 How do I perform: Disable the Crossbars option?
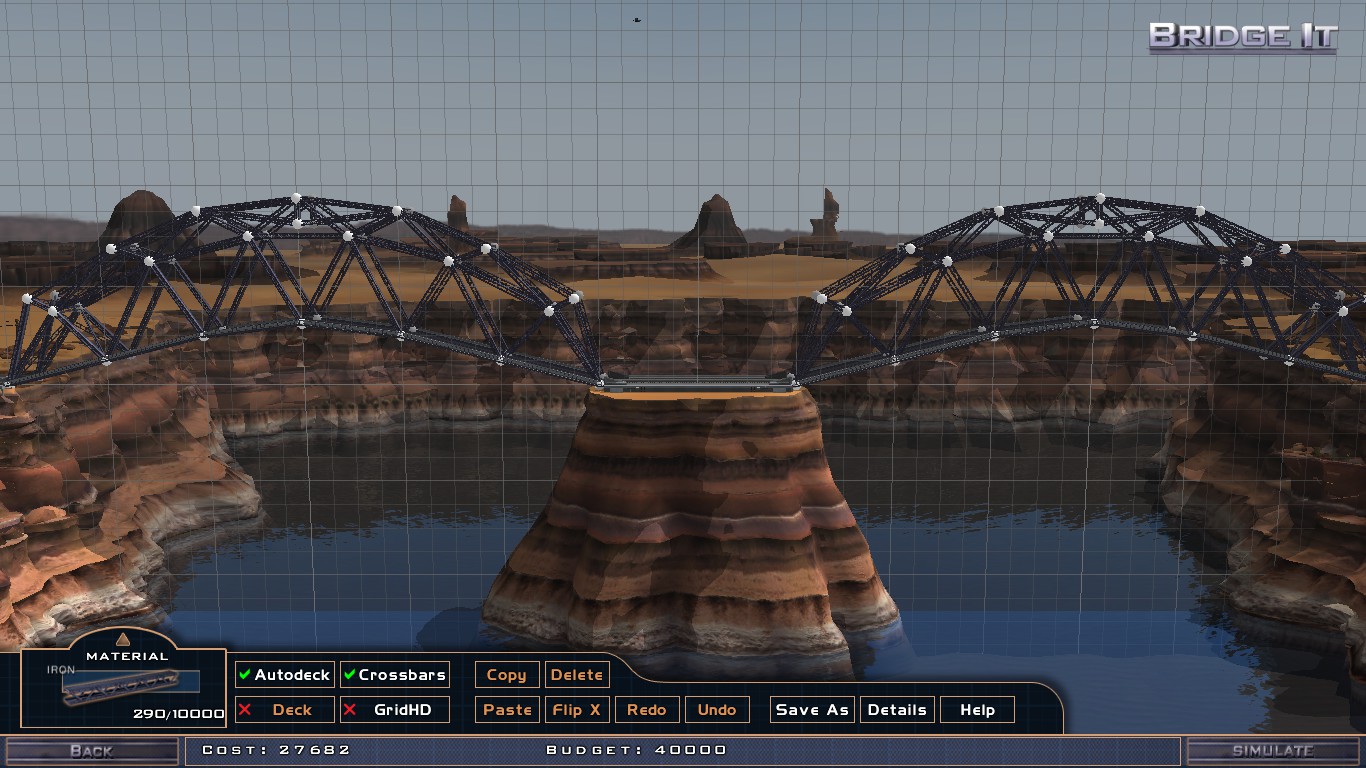394,675
